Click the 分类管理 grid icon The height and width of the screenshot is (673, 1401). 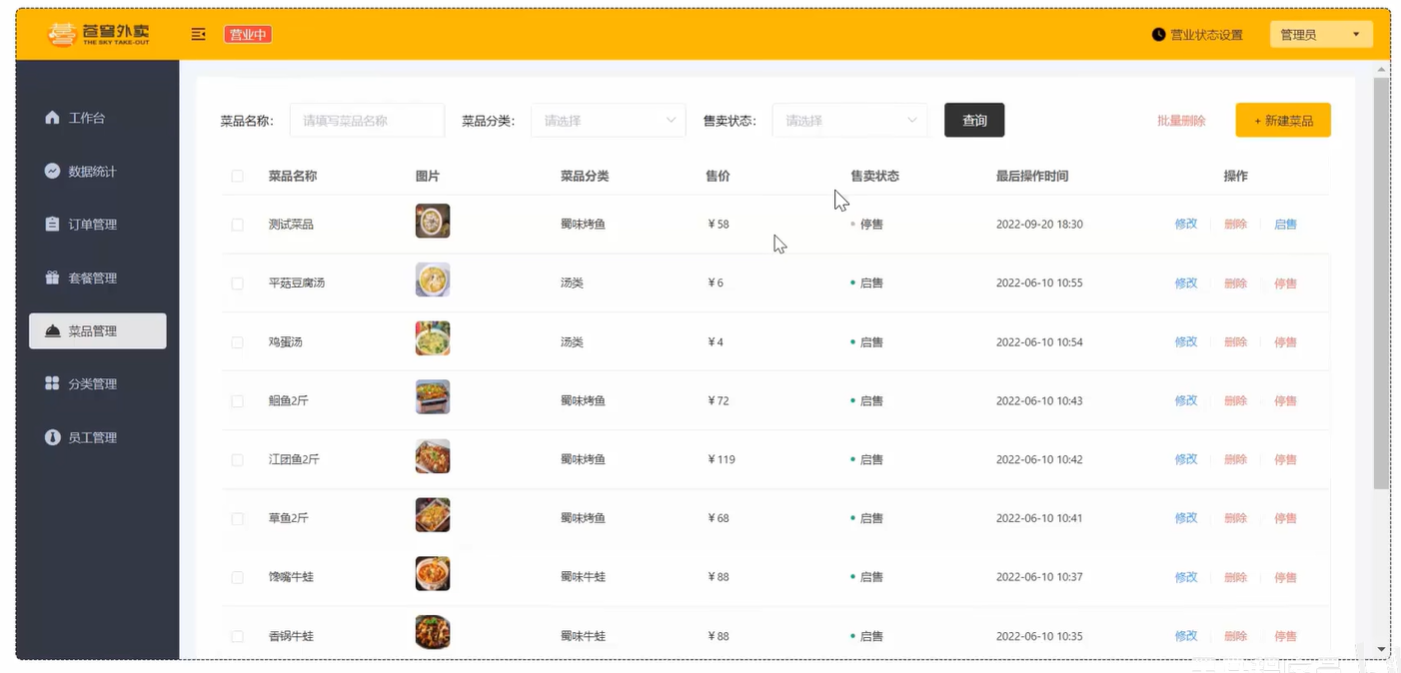[x=53, y=384]
